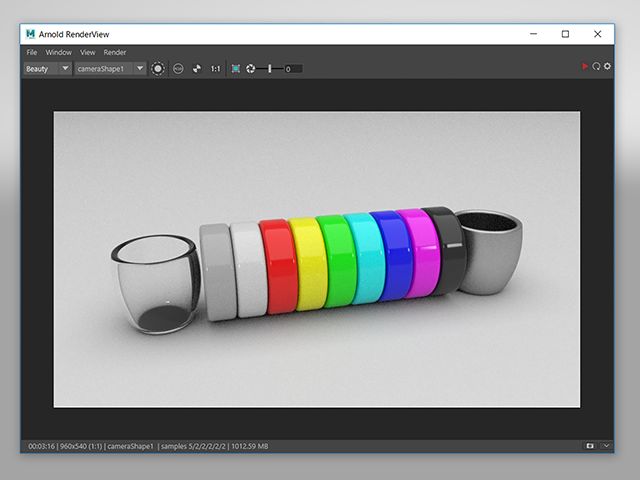Screen dimensions: 640x480
Task: Click the Maya logo in title bar
Action: (x=30, y=34)
